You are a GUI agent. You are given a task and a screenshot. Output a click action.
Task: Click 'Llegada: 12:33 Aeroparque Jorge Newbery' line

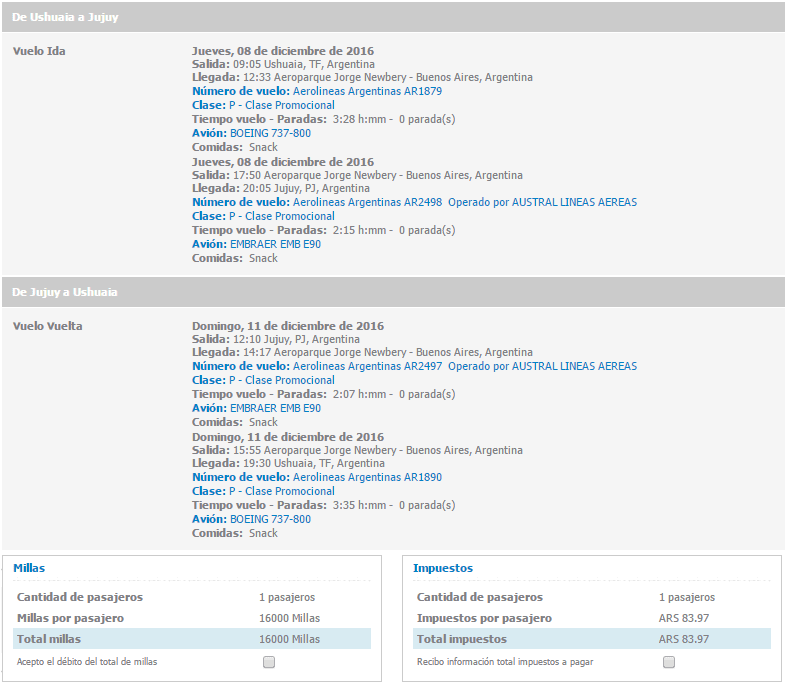coord(362,77)
